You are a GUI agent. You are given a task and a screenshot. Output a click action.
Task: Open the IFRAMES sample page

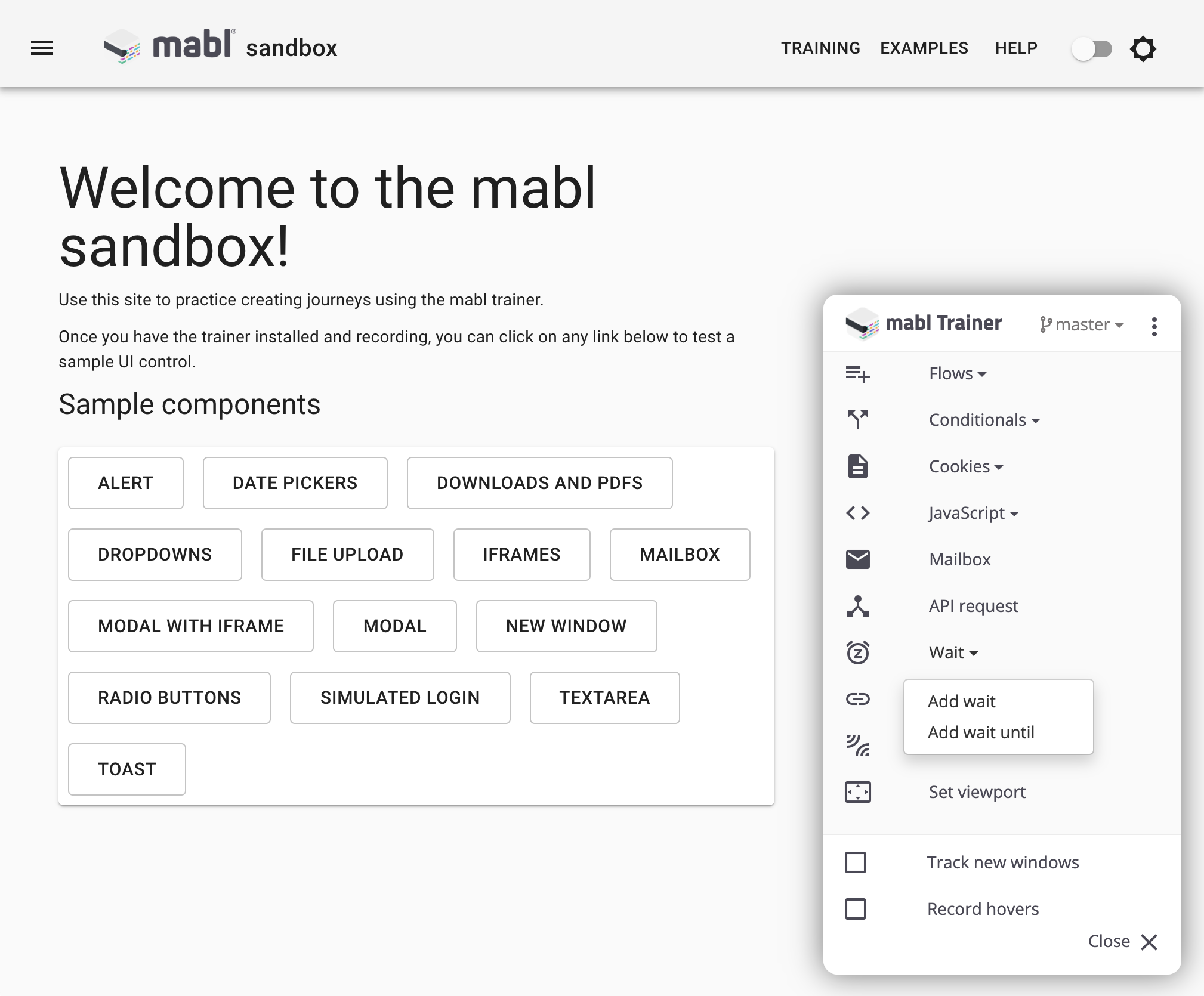point(522,555)
